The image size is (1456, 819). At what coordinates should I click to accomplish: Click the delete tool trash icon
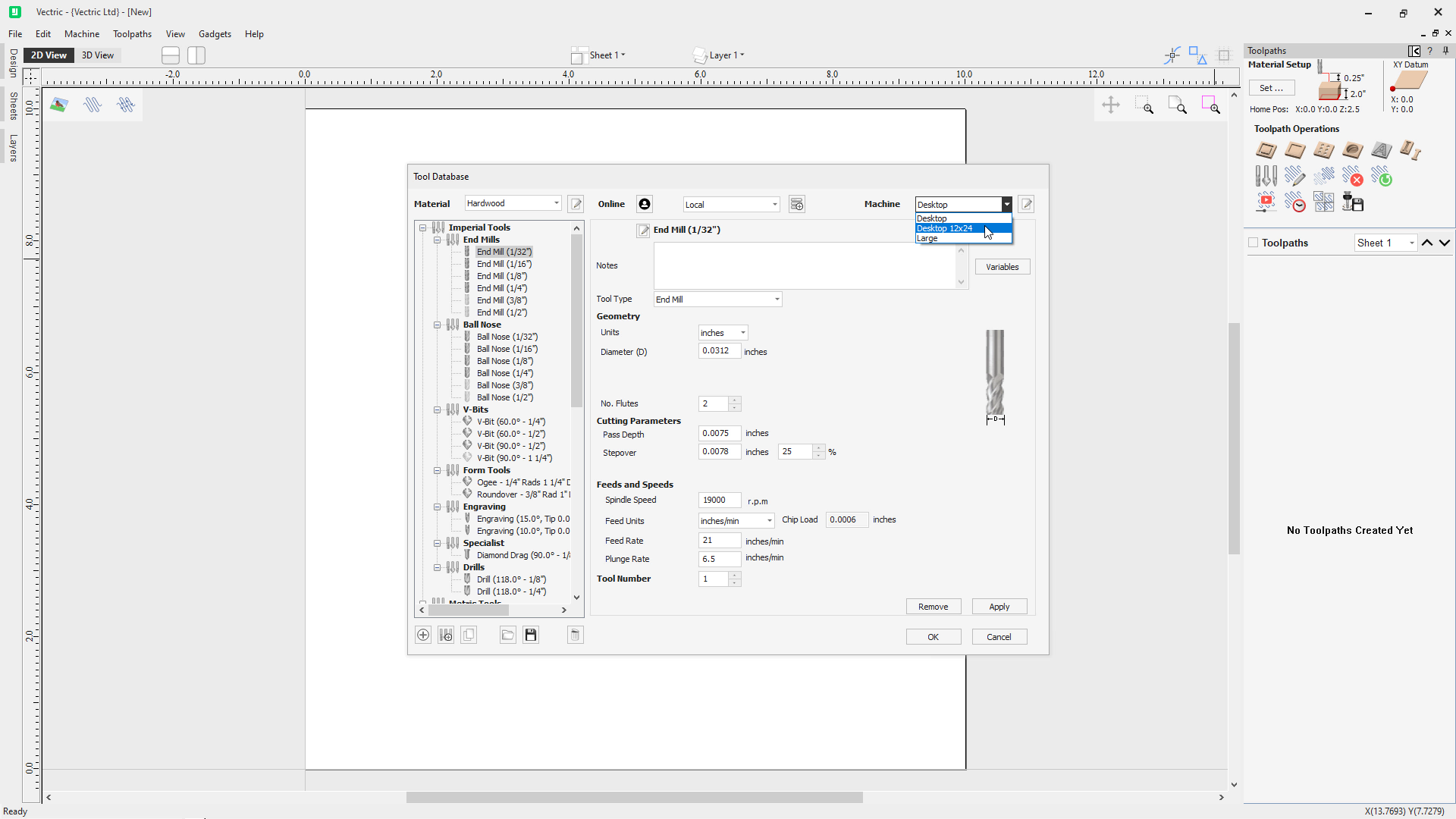(575, 635)
